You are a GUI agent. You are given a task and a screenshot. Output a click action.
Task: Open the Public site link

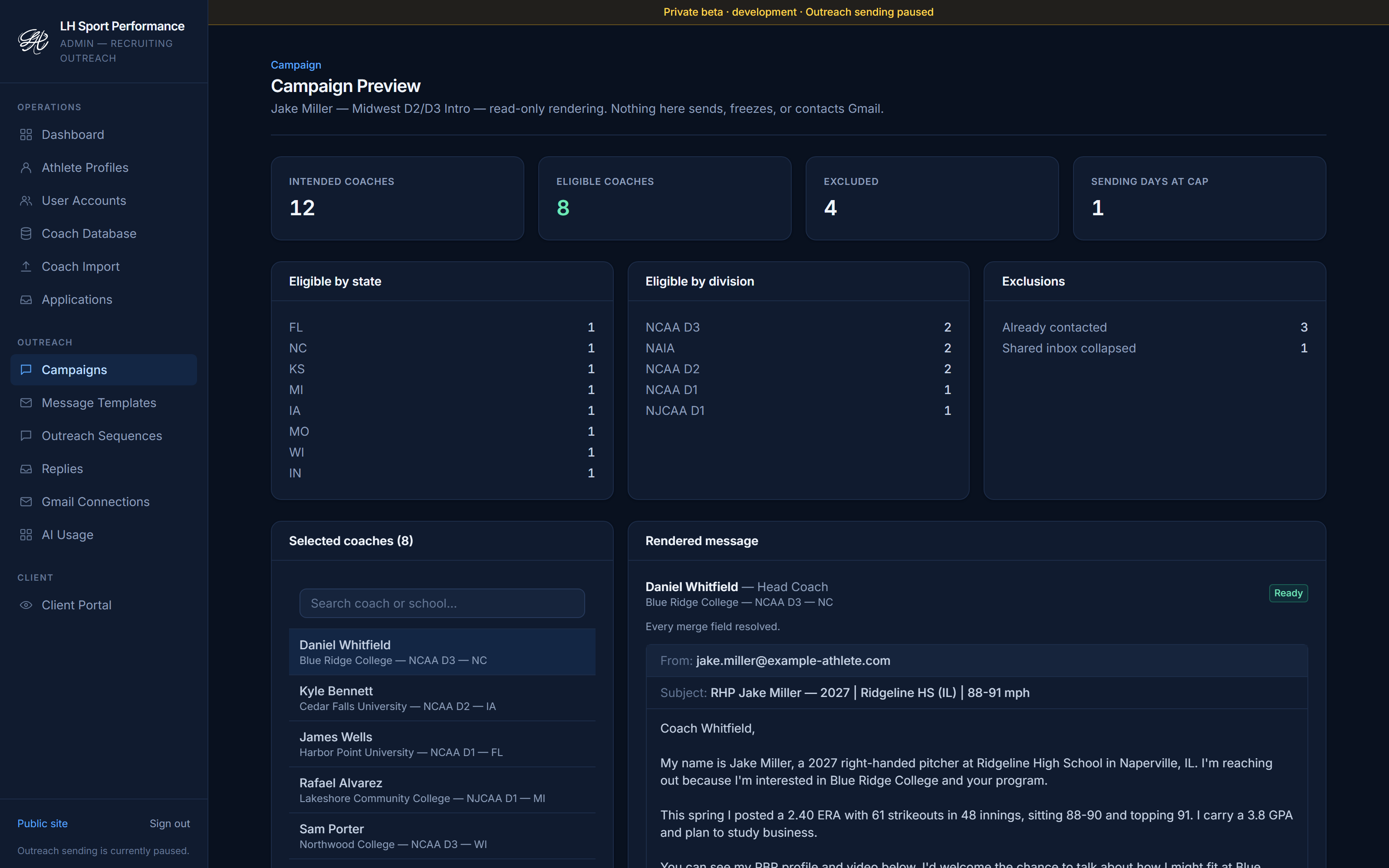point(43,823)
